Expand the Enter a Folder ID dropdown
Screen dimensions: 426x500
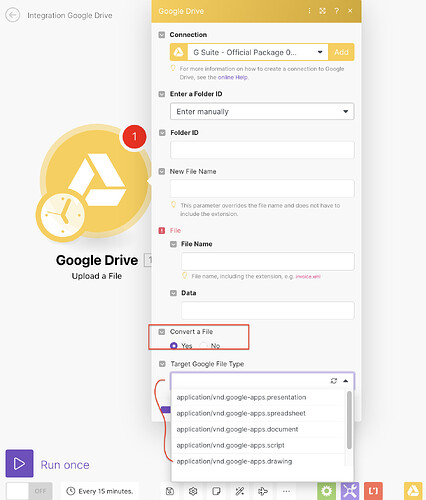coord(262,111)
